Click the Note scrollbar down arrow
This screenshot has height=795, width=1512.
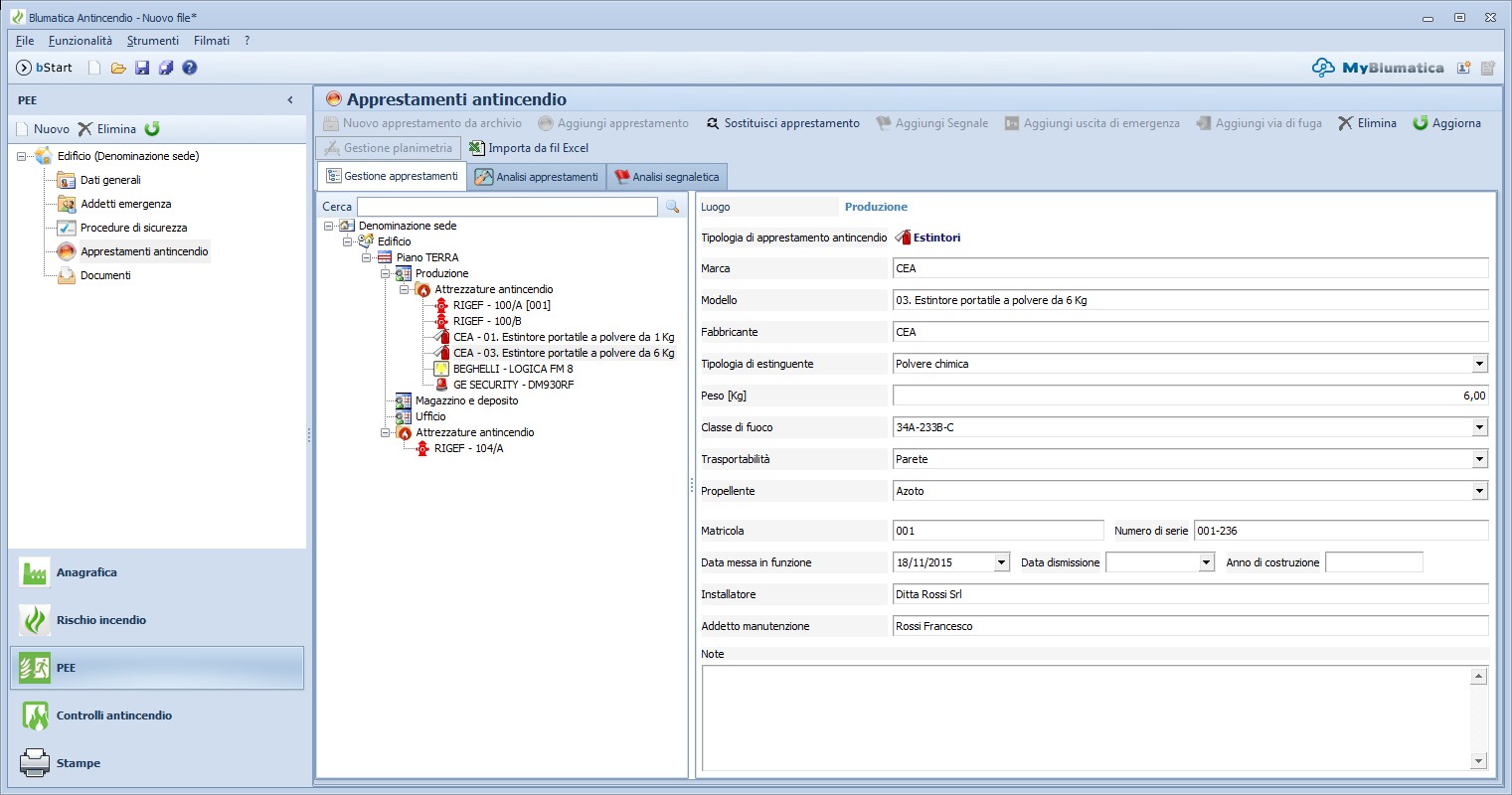point(1478,761)
